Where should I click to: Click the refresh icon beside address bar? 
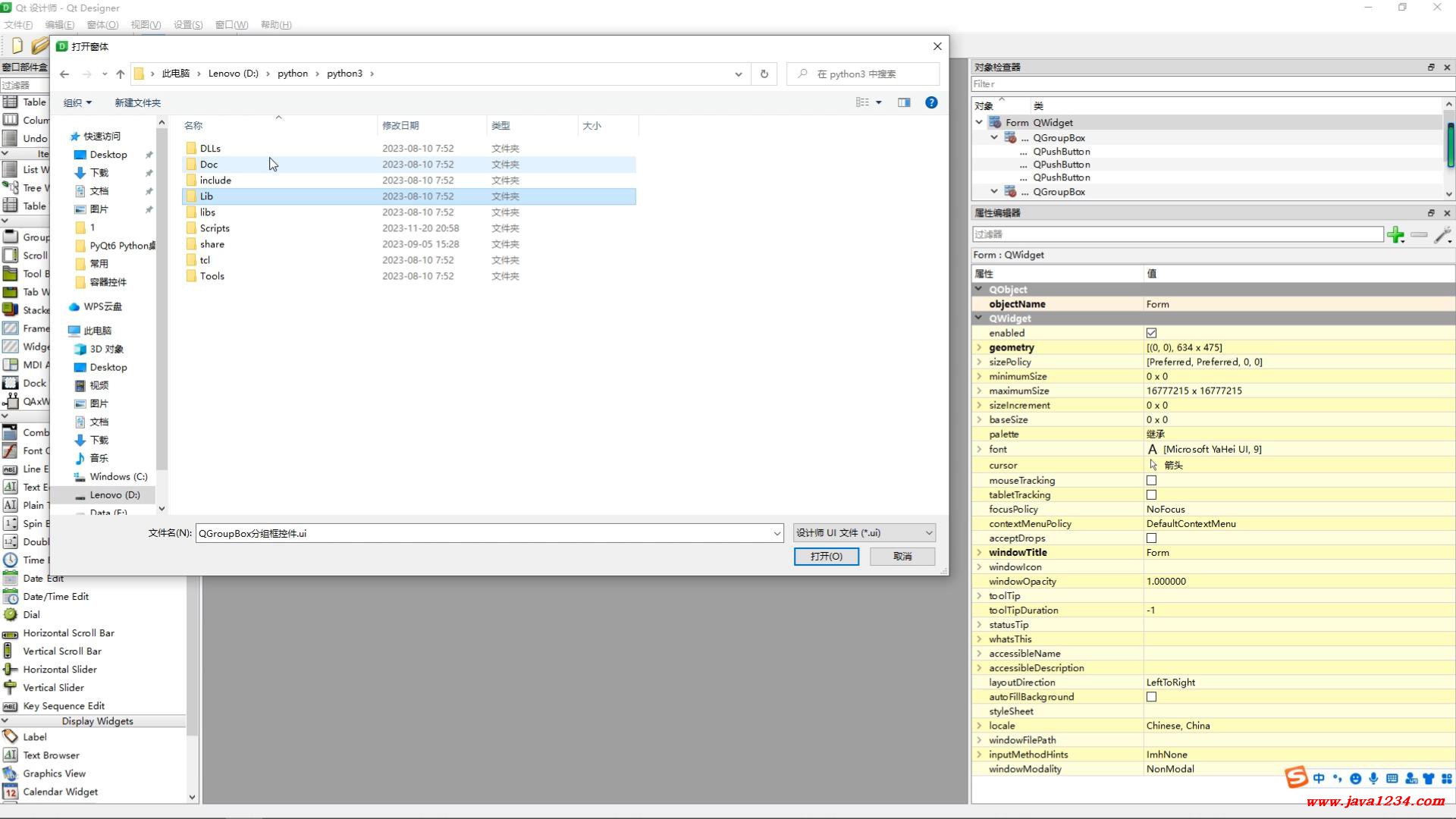764,74
